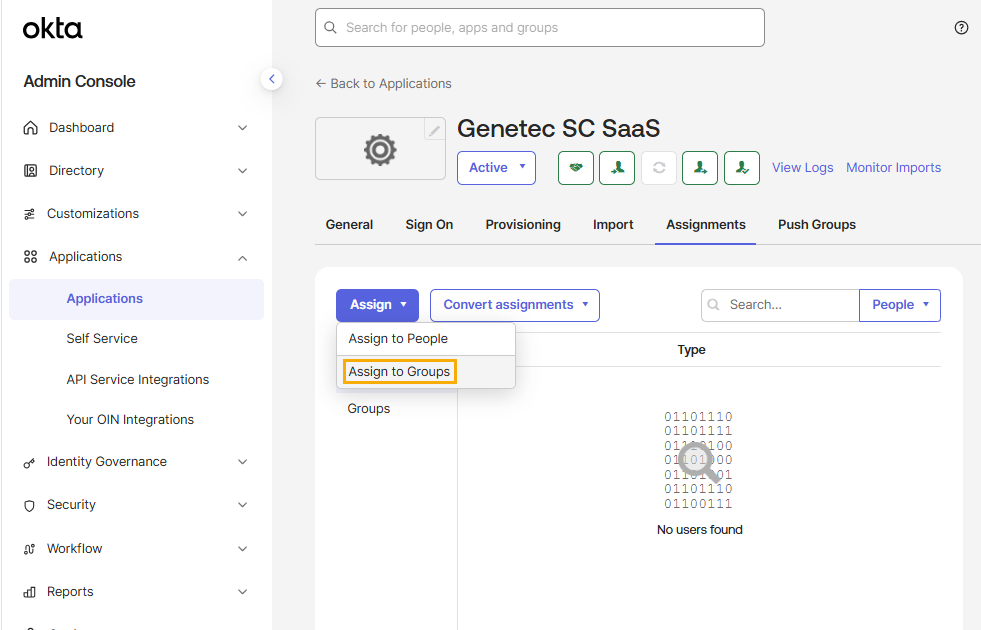Image resolution: width=981 pixels, height=630 pixels.
Task: Click the Type column header
Action: click(691, 350)
